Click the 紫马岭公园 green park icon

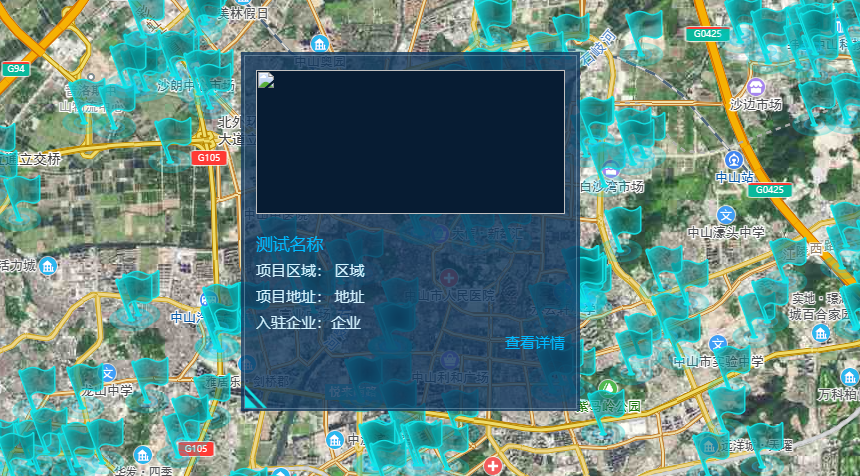(x=607, y=389)
